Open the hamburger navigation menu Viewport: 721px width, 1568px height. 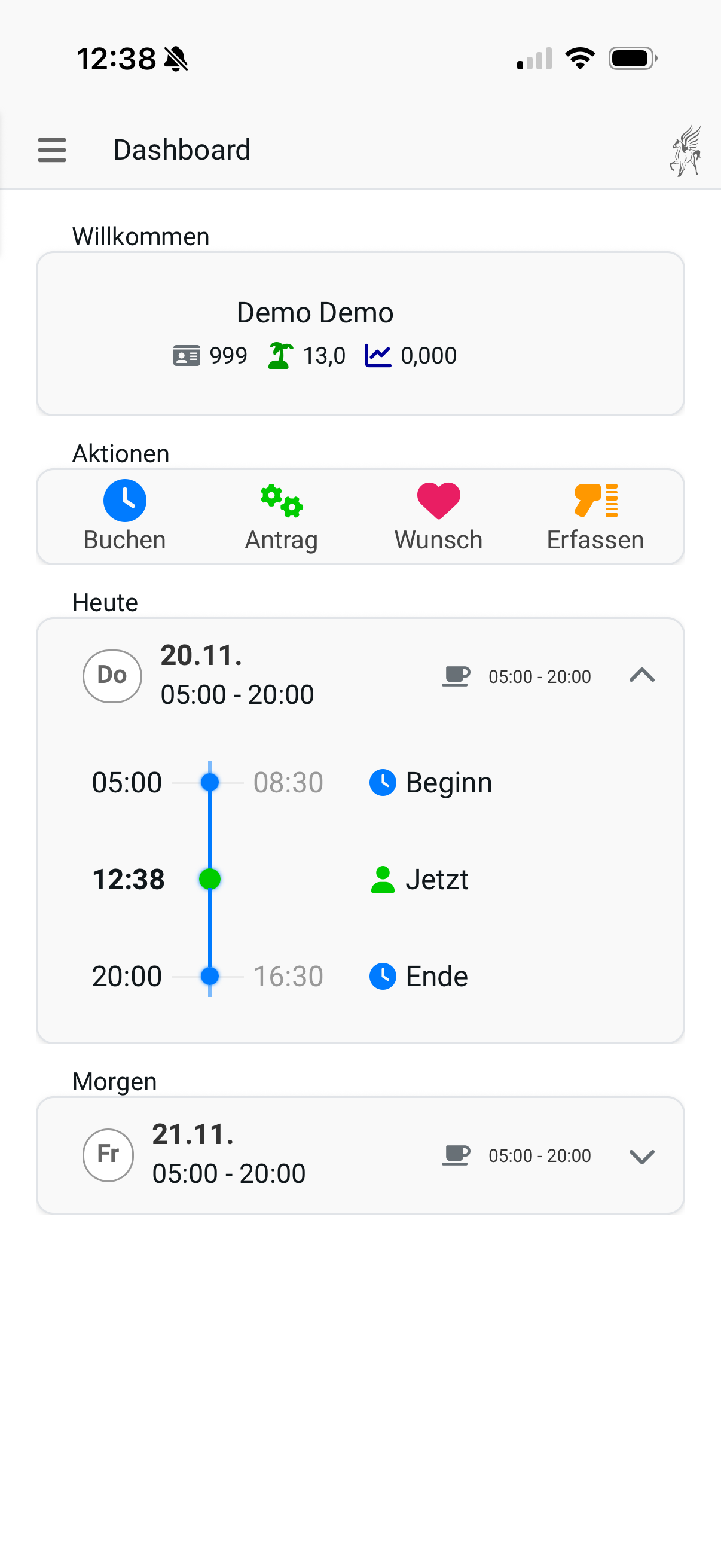tap(52, 150)
